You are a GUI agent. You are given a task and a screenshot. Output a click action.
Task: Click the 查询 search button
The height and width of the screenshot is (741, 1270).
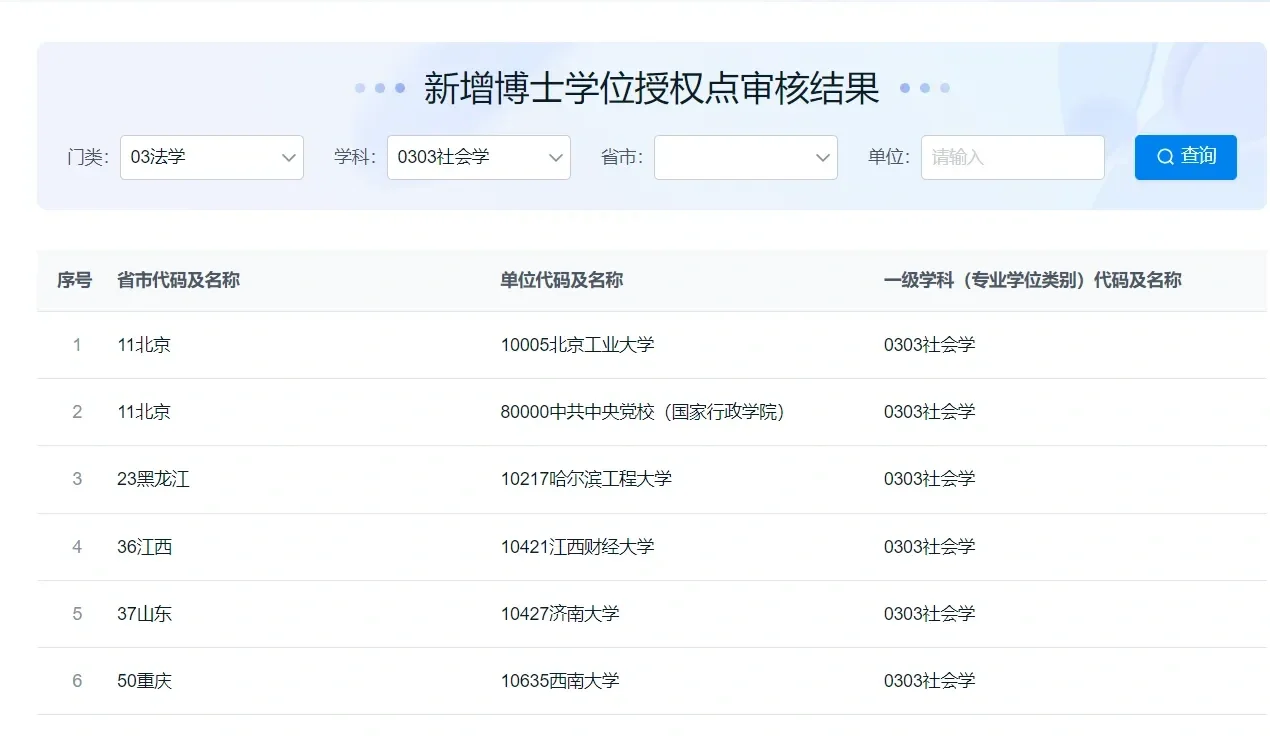1185,157
